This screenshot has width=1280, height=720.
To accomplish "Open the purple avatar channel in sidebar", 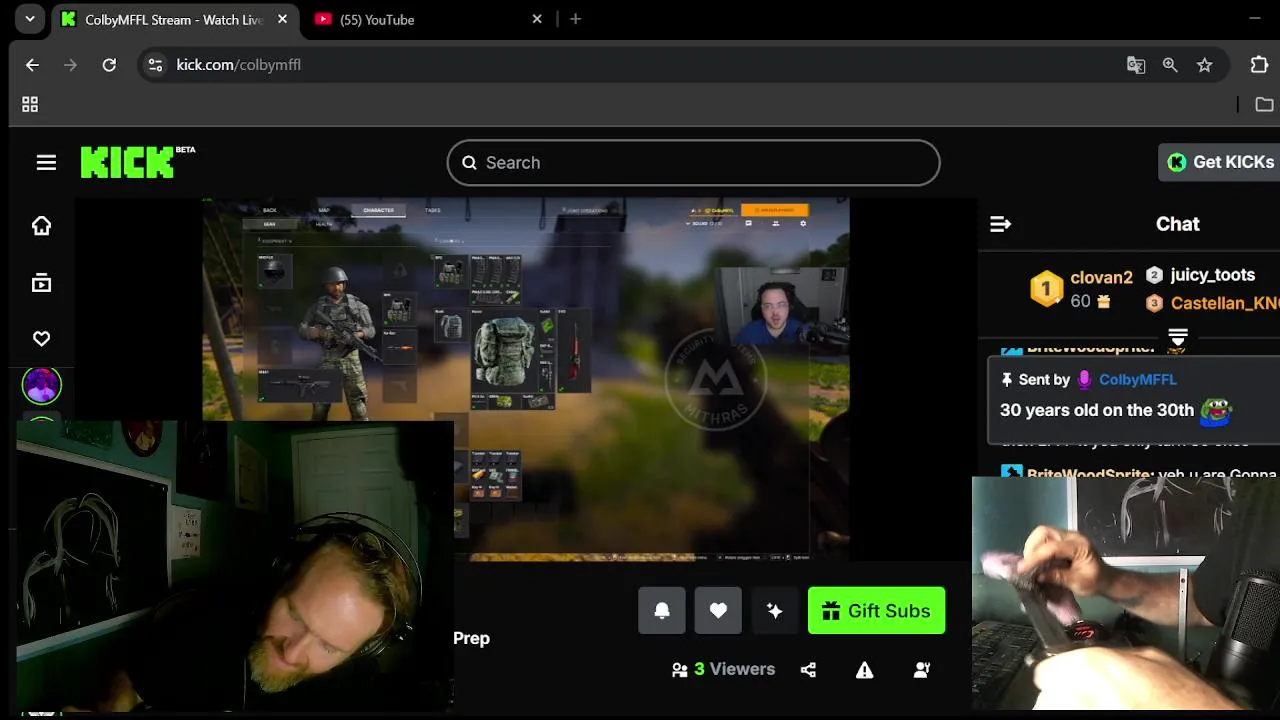I will pyautogui.click(x=41, y=385).
